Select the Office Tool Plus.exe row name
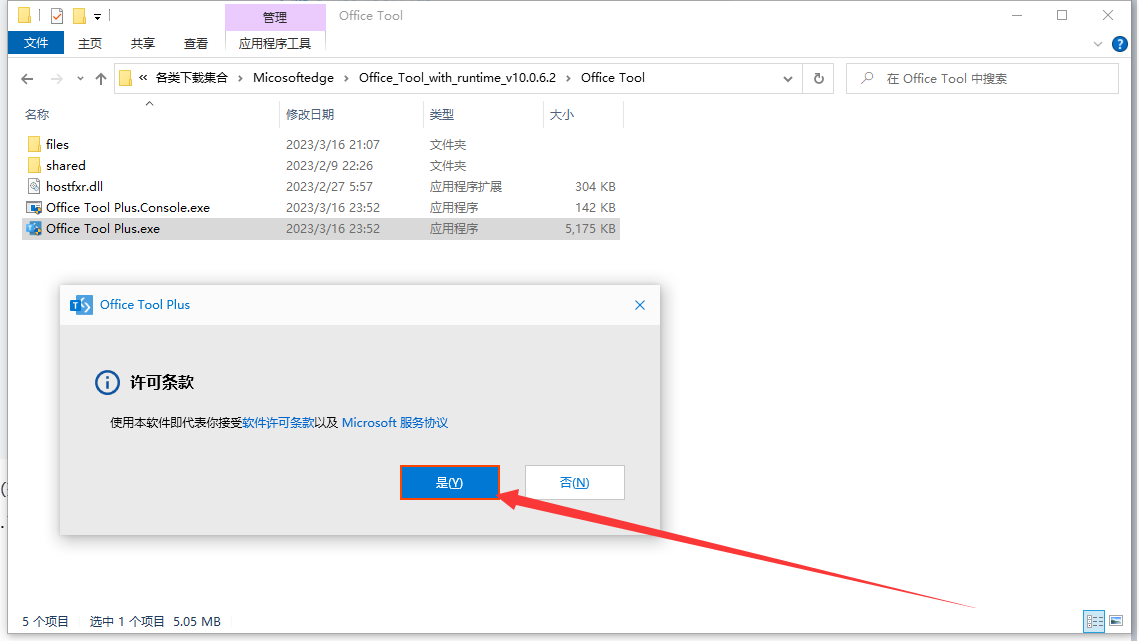This screenshot has width=1139, height=641. pos(103,229)
